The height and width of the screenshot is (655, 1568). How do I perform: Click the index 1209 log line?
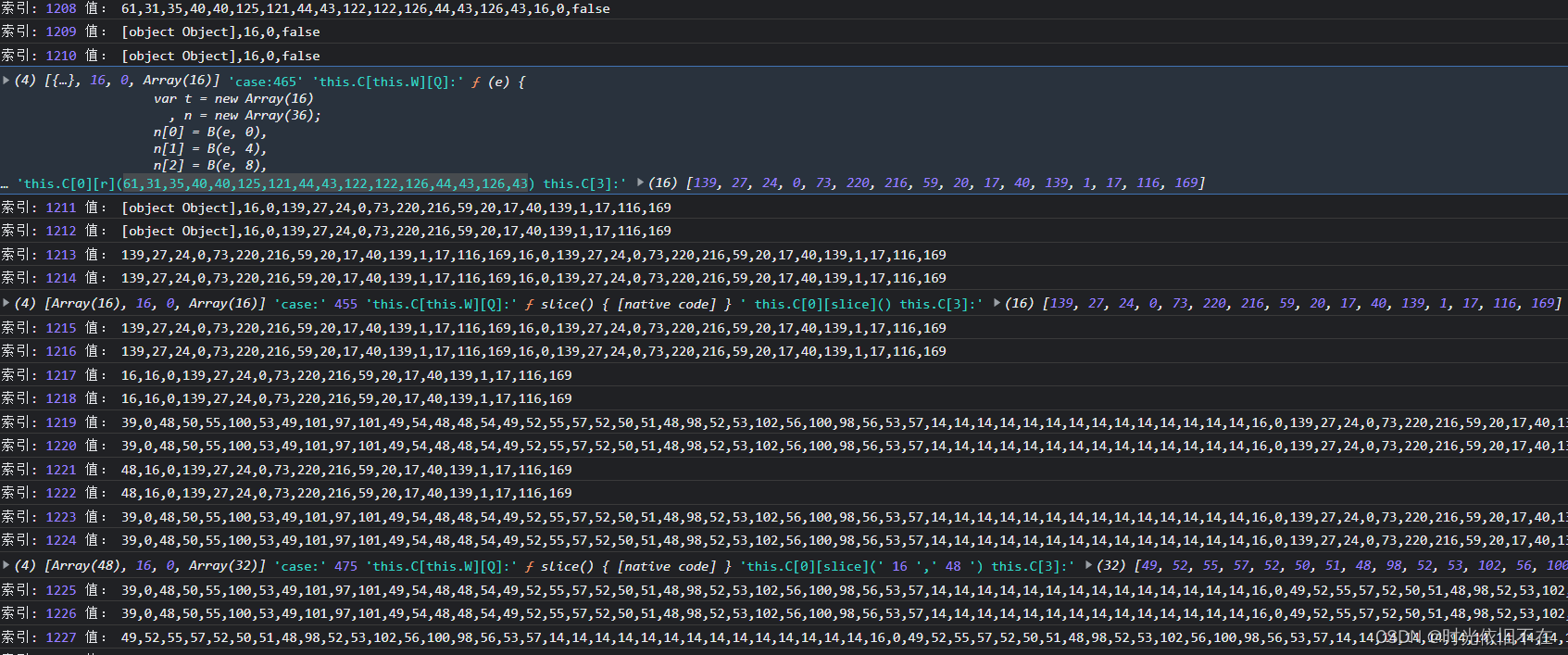(x=784, y=31)
